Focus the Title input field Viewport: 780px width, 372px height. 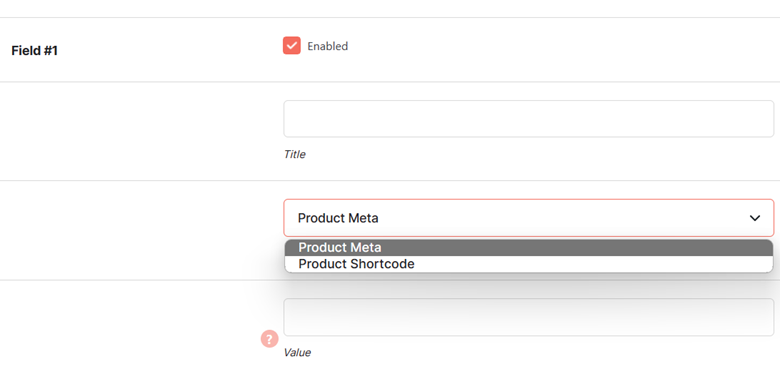[x=529, y=119]
